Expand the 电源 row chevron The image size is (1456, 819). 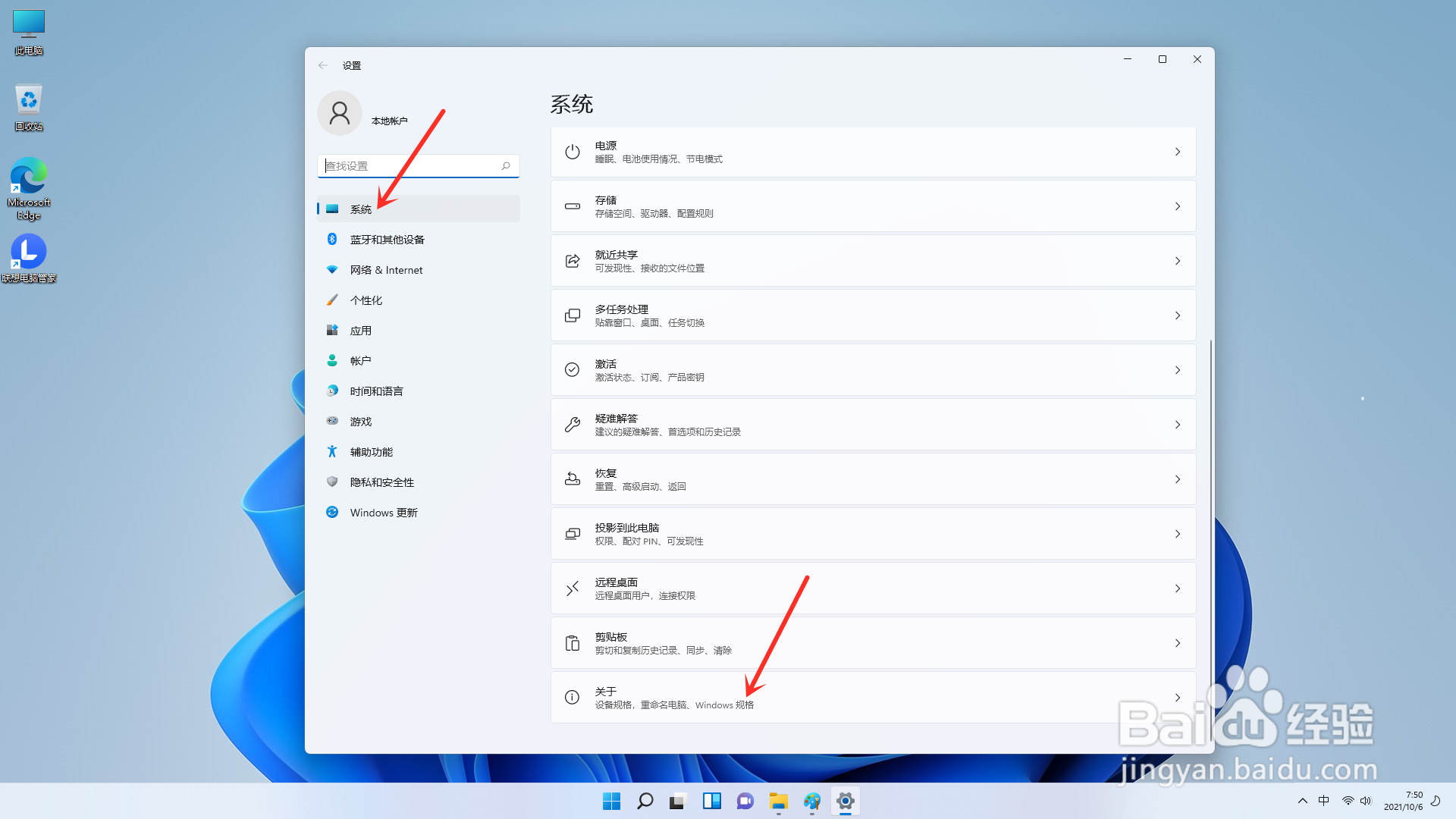coord(1178,152)
